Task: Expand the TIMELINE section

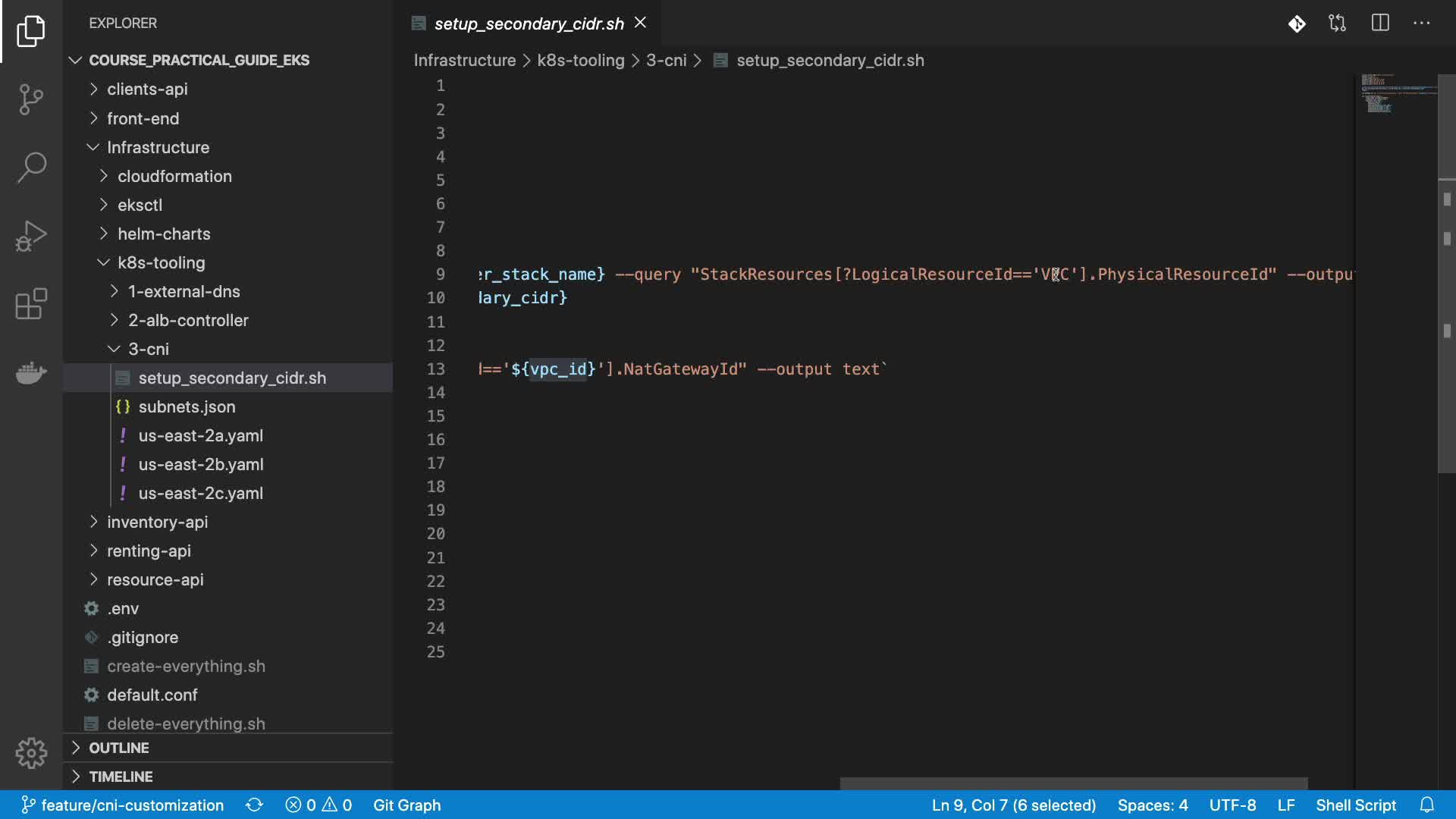Action: (x=120, y=777)
